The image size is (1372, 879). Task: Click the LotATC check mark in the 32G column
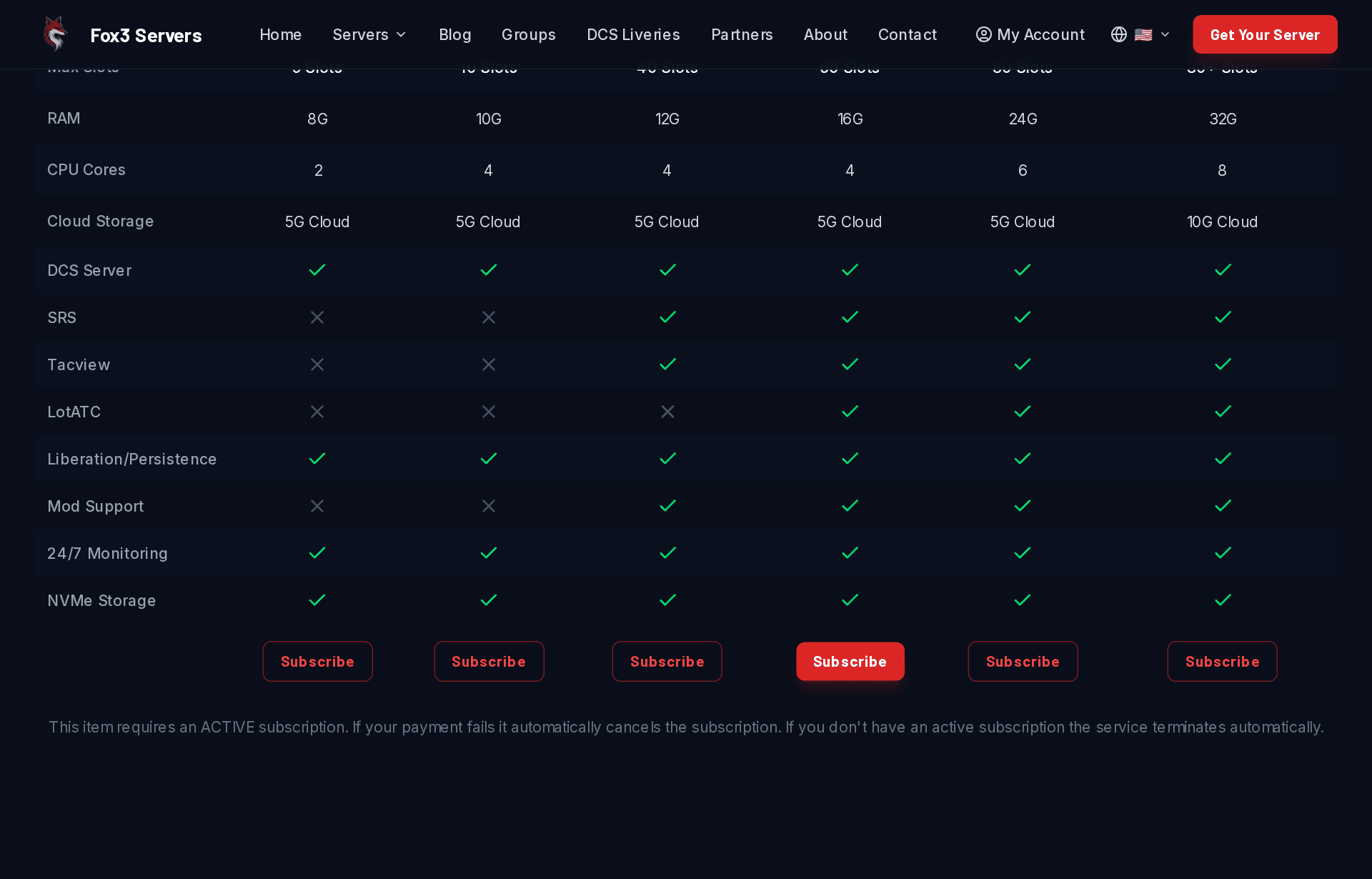1223,412
